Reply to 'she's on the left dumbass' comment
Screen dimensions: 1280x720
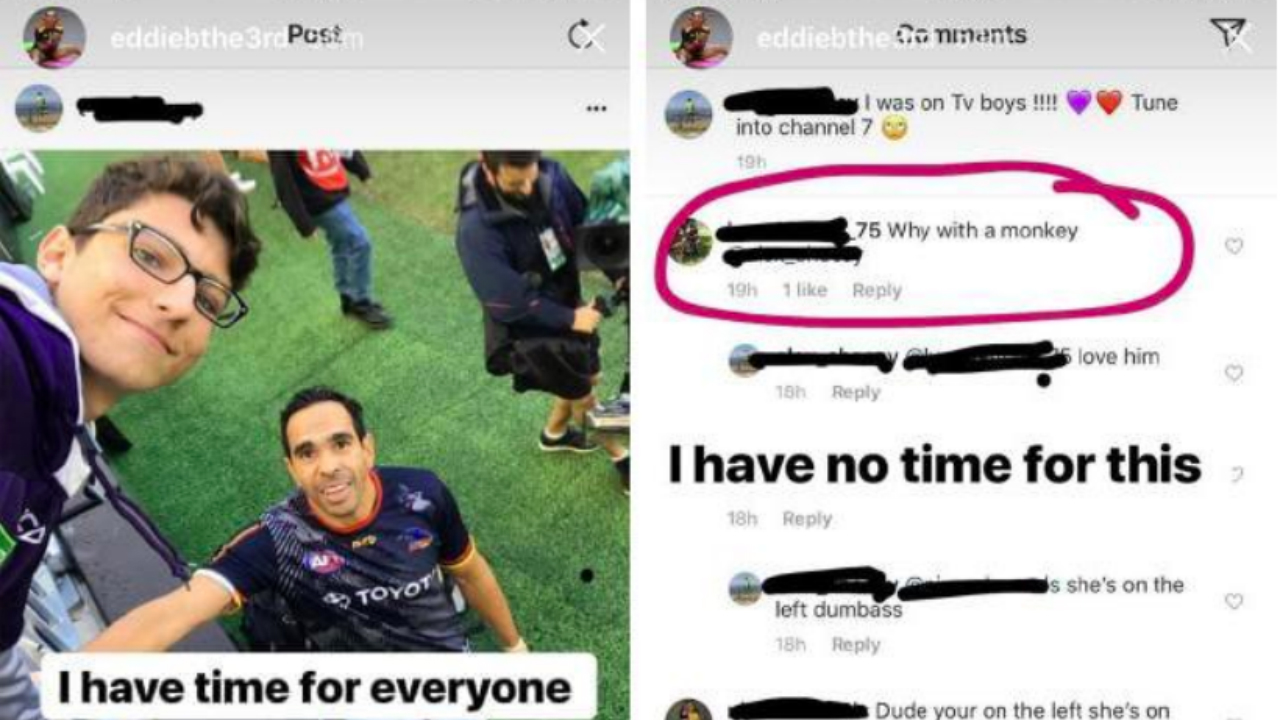coord(856,645)
